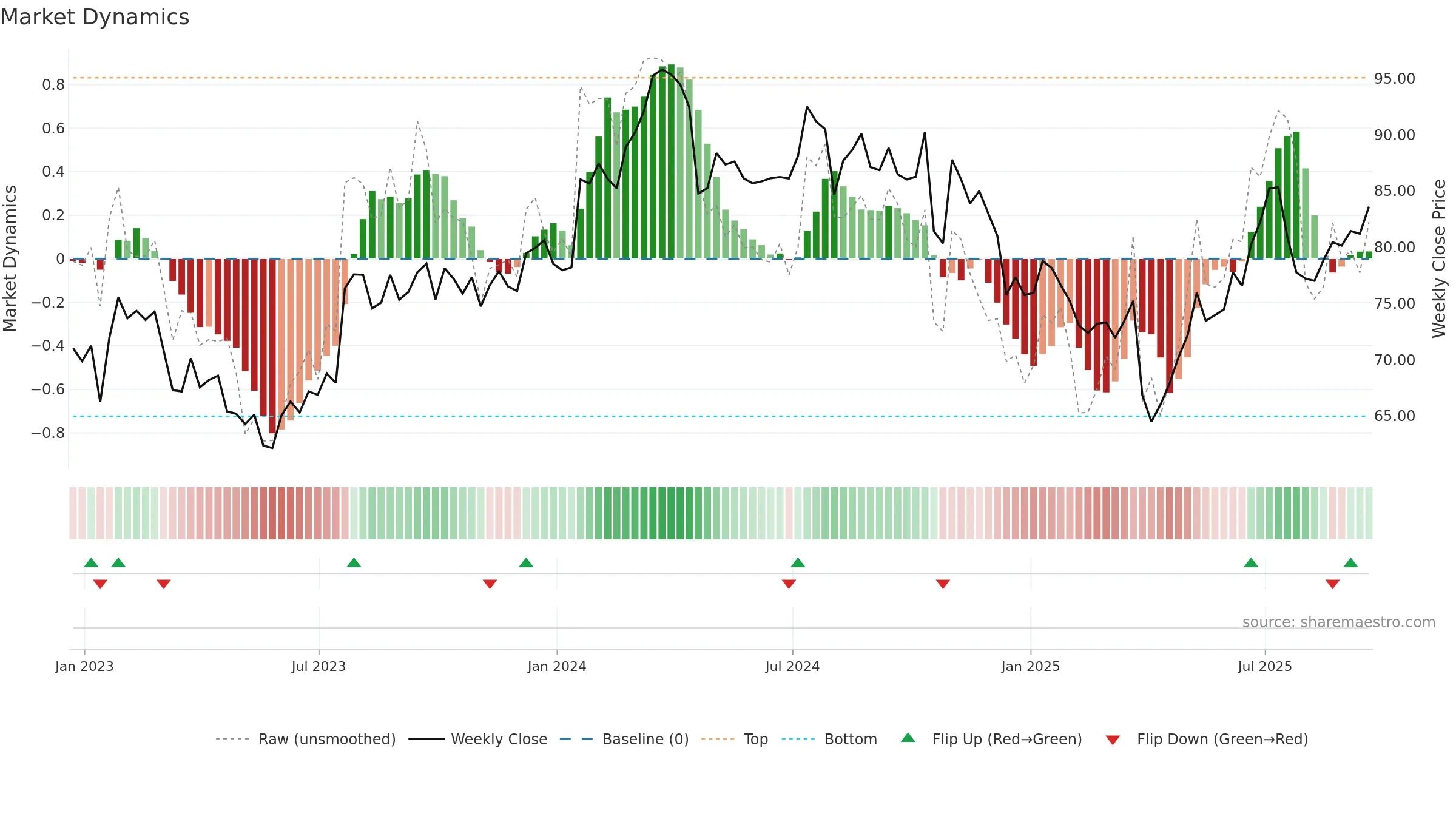Click the Jan 2023 x-axis label
The image size is (1456, 819).
click(84, 666)
